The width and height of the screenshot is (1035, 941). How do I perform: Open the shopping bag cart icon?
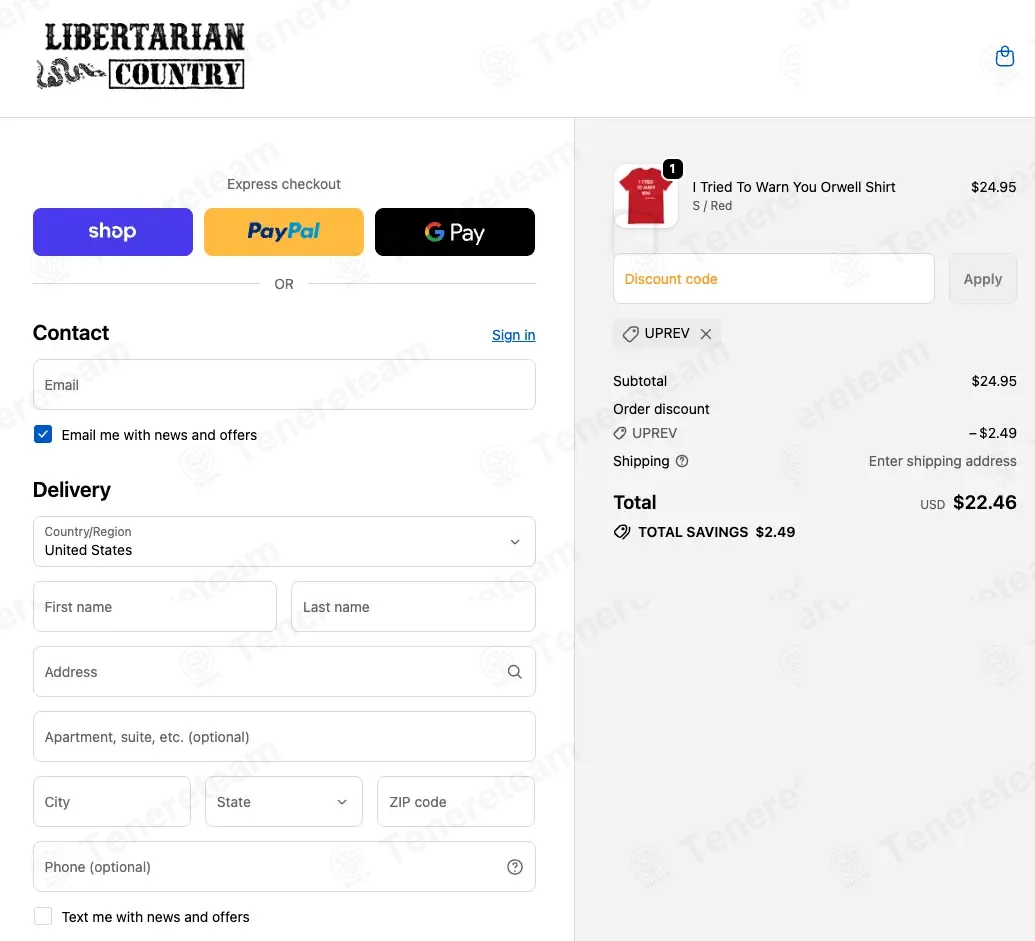1004,57
